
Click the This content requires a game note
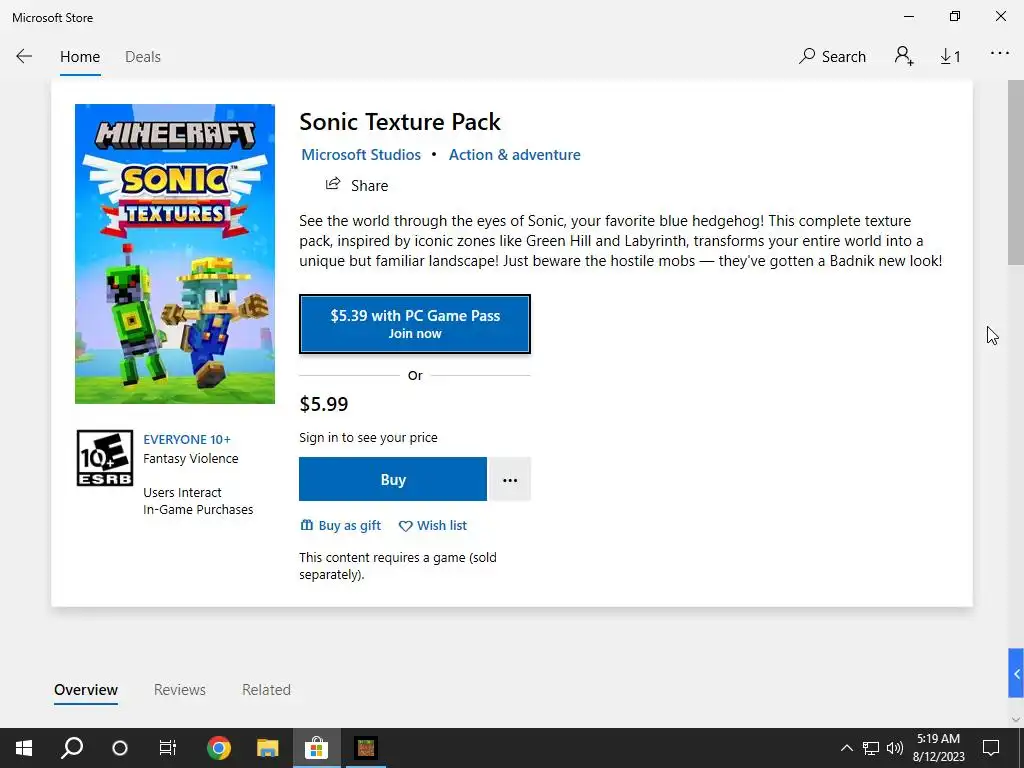(398, 566)
